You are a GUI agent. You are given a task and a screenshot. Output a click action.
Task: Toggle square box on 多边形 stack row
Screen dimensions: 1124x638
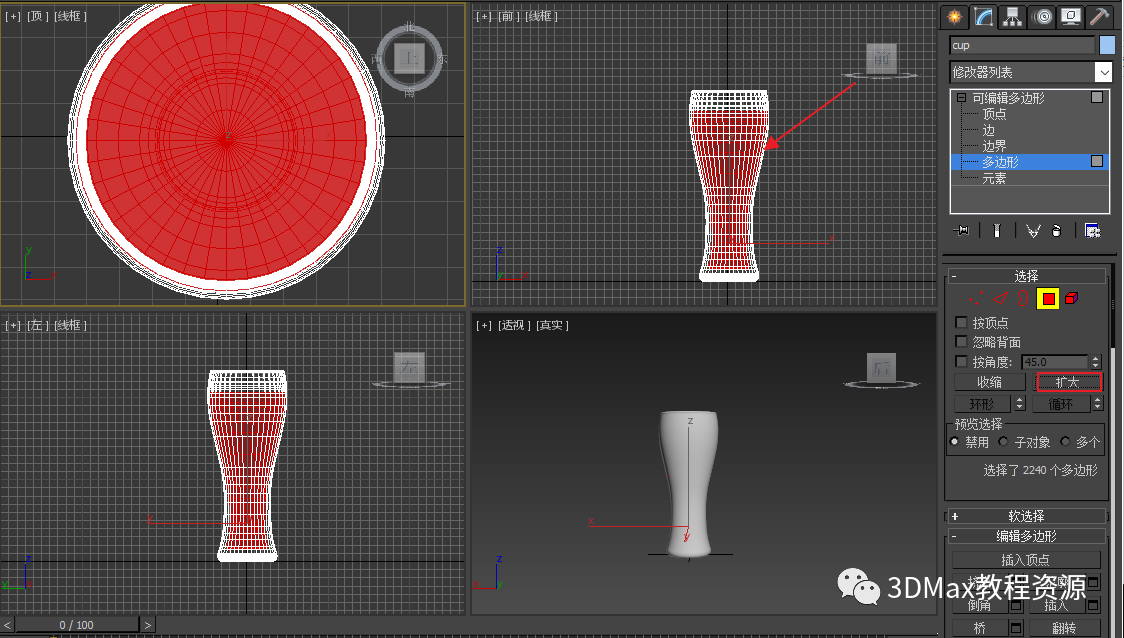point(1097,161)
